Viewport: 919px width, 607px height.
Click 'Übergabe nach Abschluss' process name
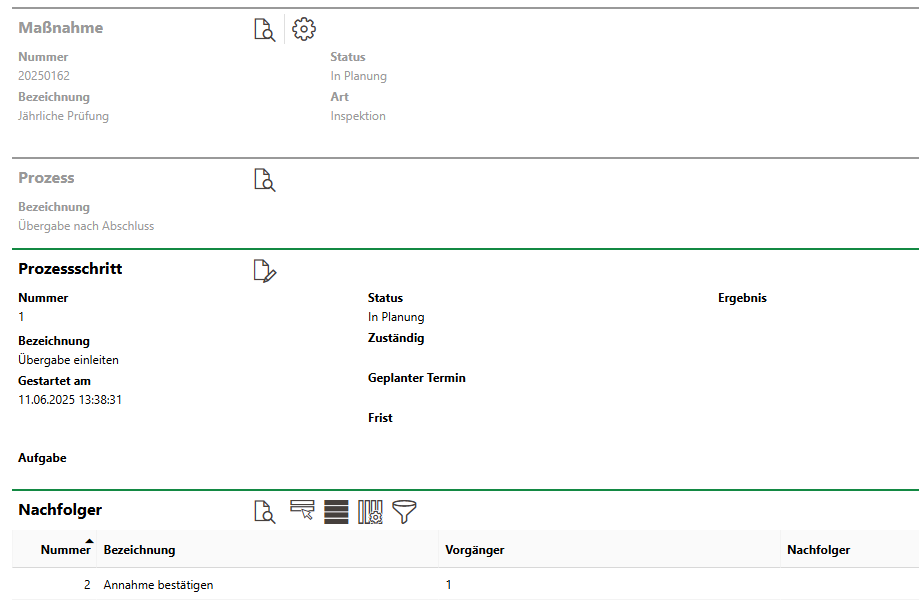click(86, 226)
